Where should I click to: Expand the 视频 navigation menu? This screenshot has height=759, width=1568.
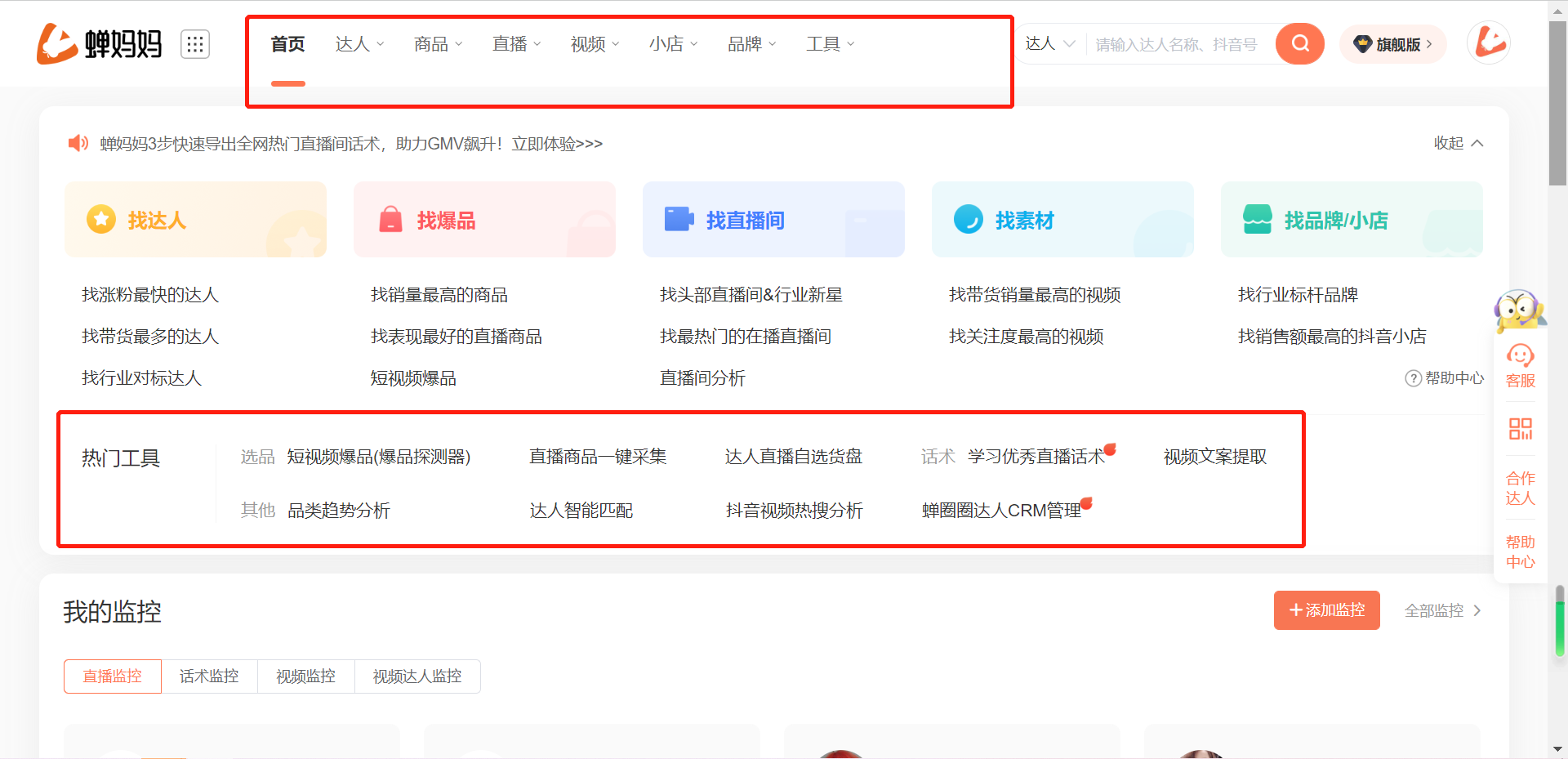point(595,44)
